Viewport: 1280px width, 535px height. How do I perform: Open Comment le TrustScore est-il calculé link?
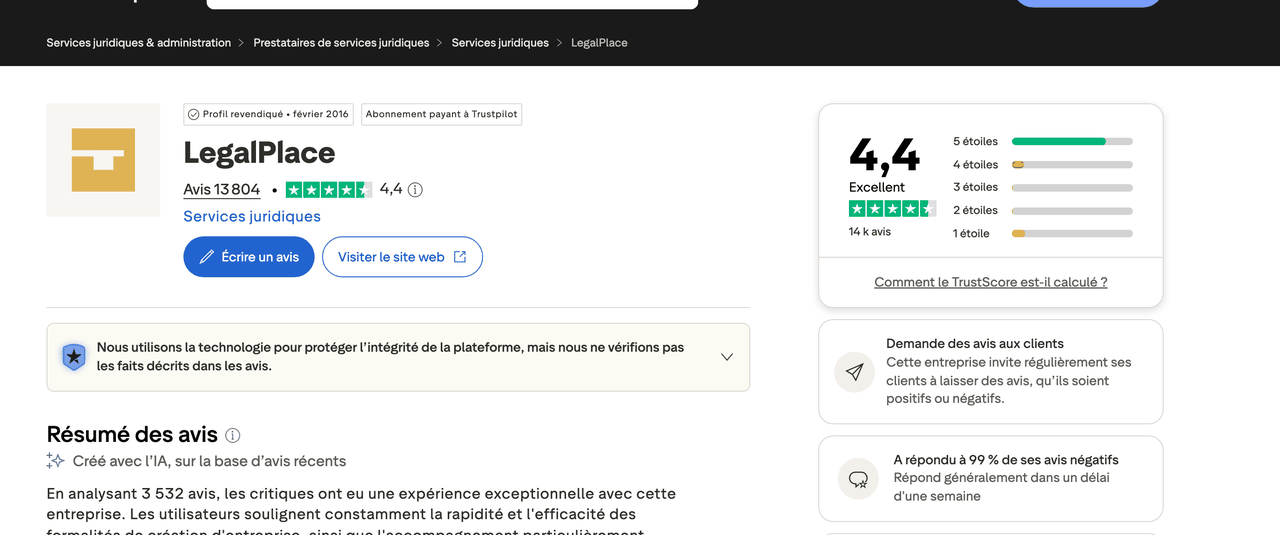point(991,282)
